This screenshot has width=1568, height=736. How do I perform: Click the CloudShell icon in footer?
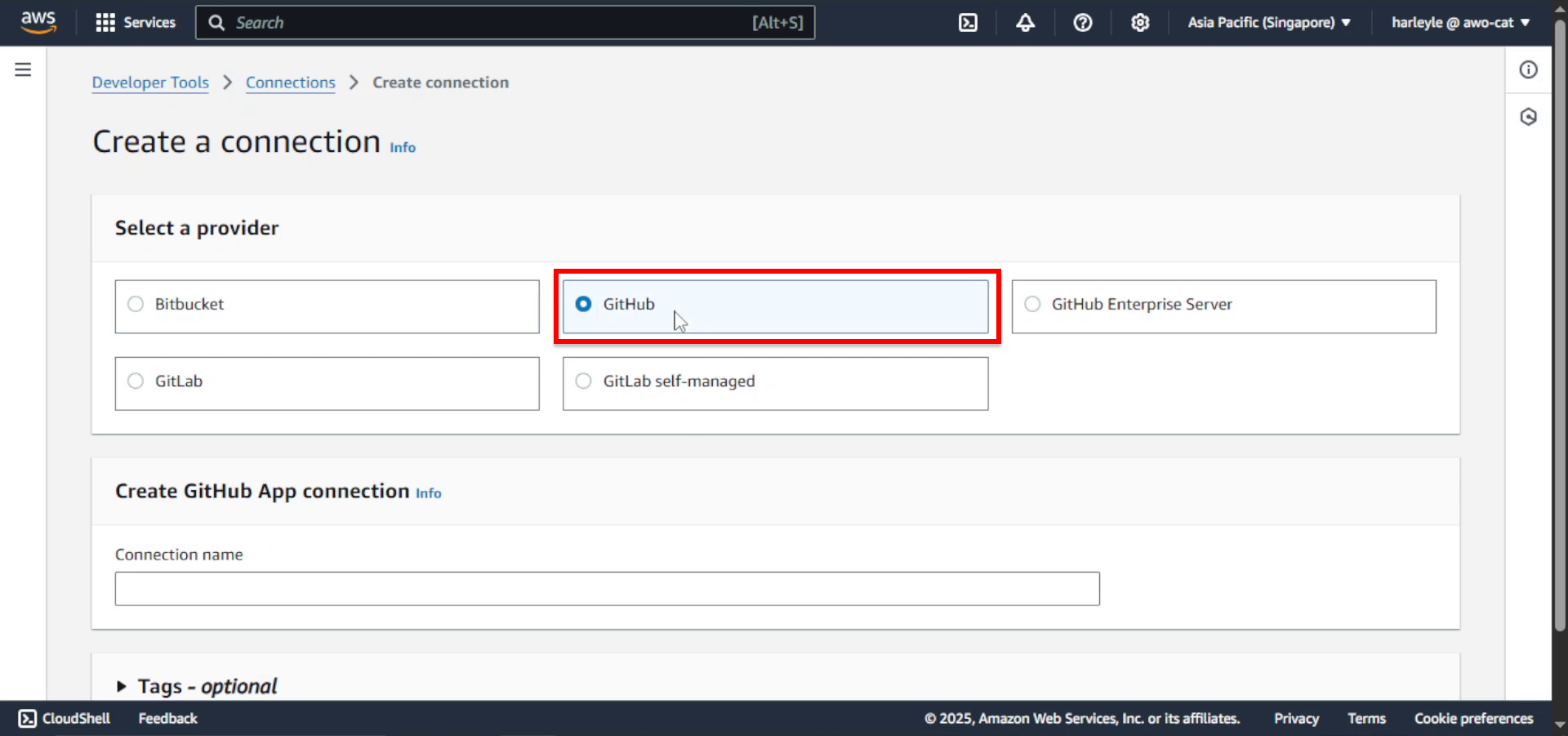coord(27,718)
